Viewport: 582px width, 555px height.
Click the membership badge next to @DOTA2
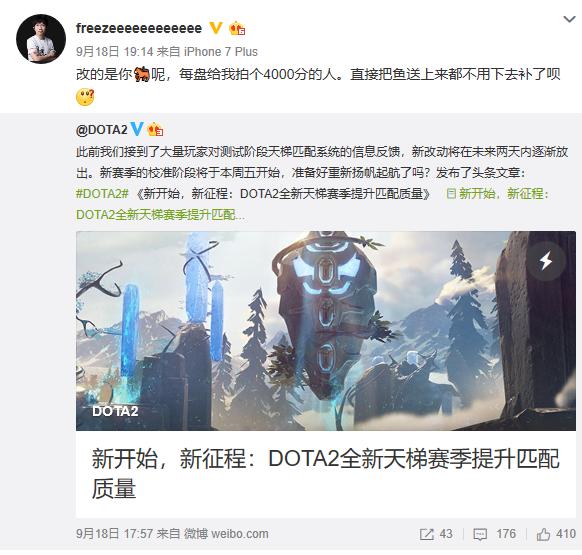click(155, 130)
